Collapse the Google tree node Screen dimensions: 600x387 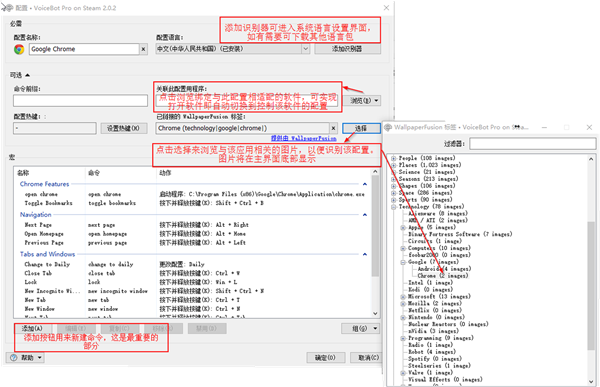pos(403,262)
